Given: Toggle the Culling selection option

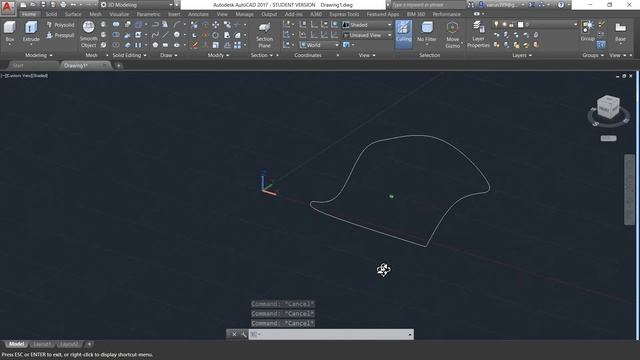Looking at the screenshot, I should point(403,33).
